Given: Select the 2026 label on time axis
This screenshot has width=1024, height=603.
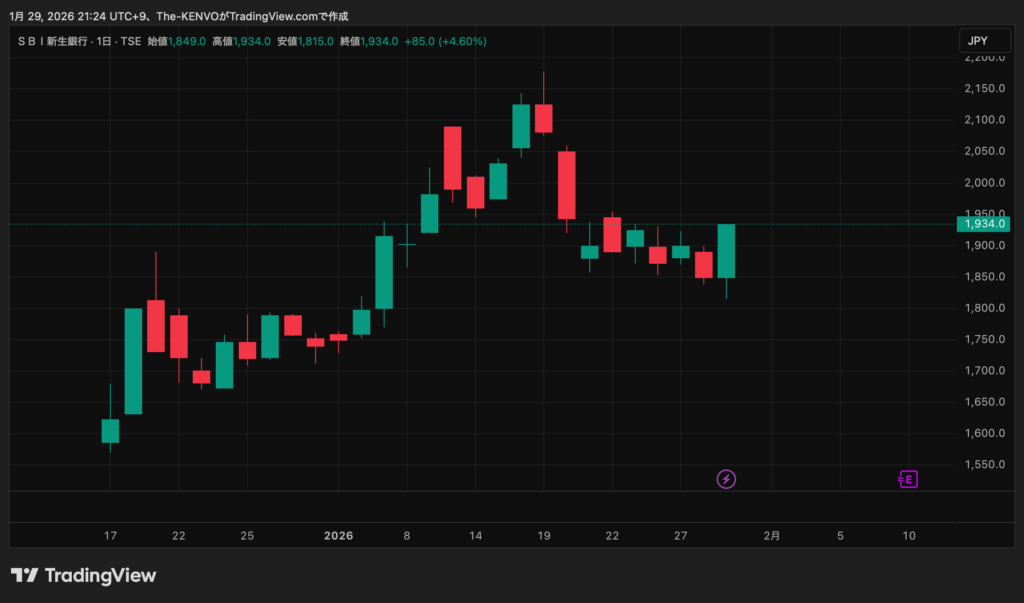Looking at the screenshot, I should click(x=339, y=536).
